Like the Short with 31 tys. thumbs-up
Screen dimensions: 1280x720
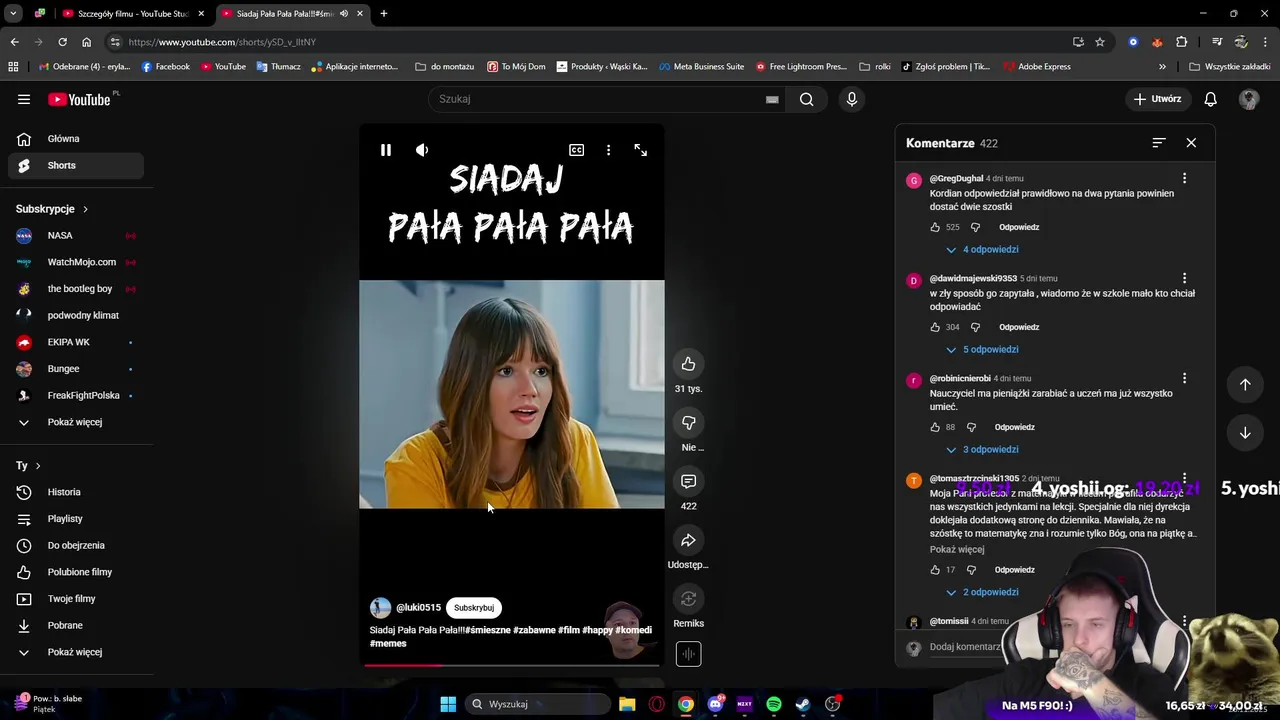coord(688,364)
